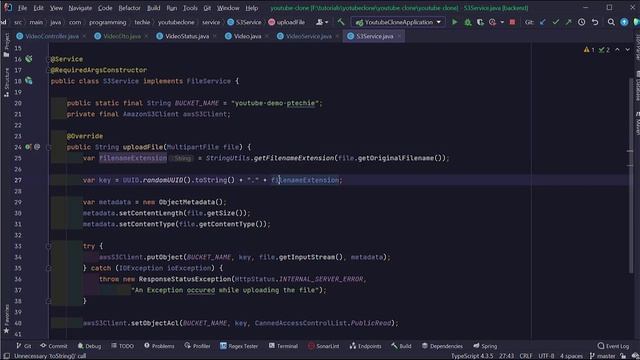
Task: Open the Event Log
Action: (x=613, y=346)
